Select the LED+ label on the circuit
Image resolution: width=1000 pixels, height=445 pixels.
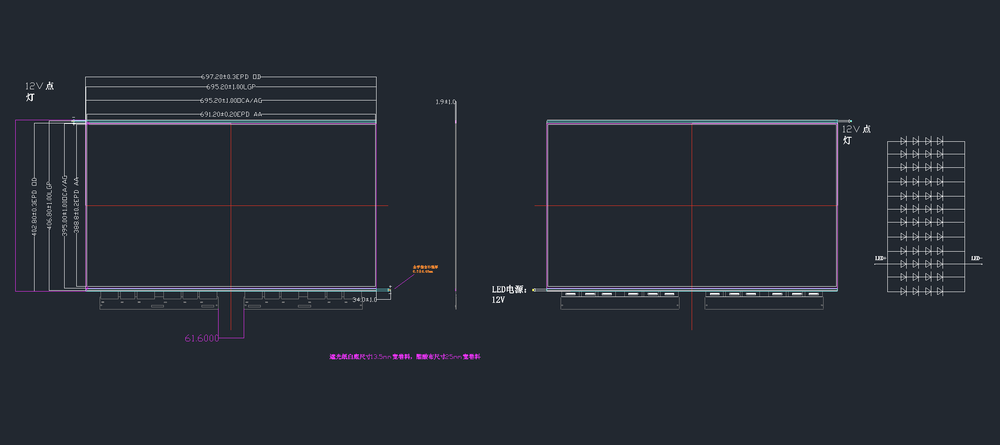click(879, 258)
